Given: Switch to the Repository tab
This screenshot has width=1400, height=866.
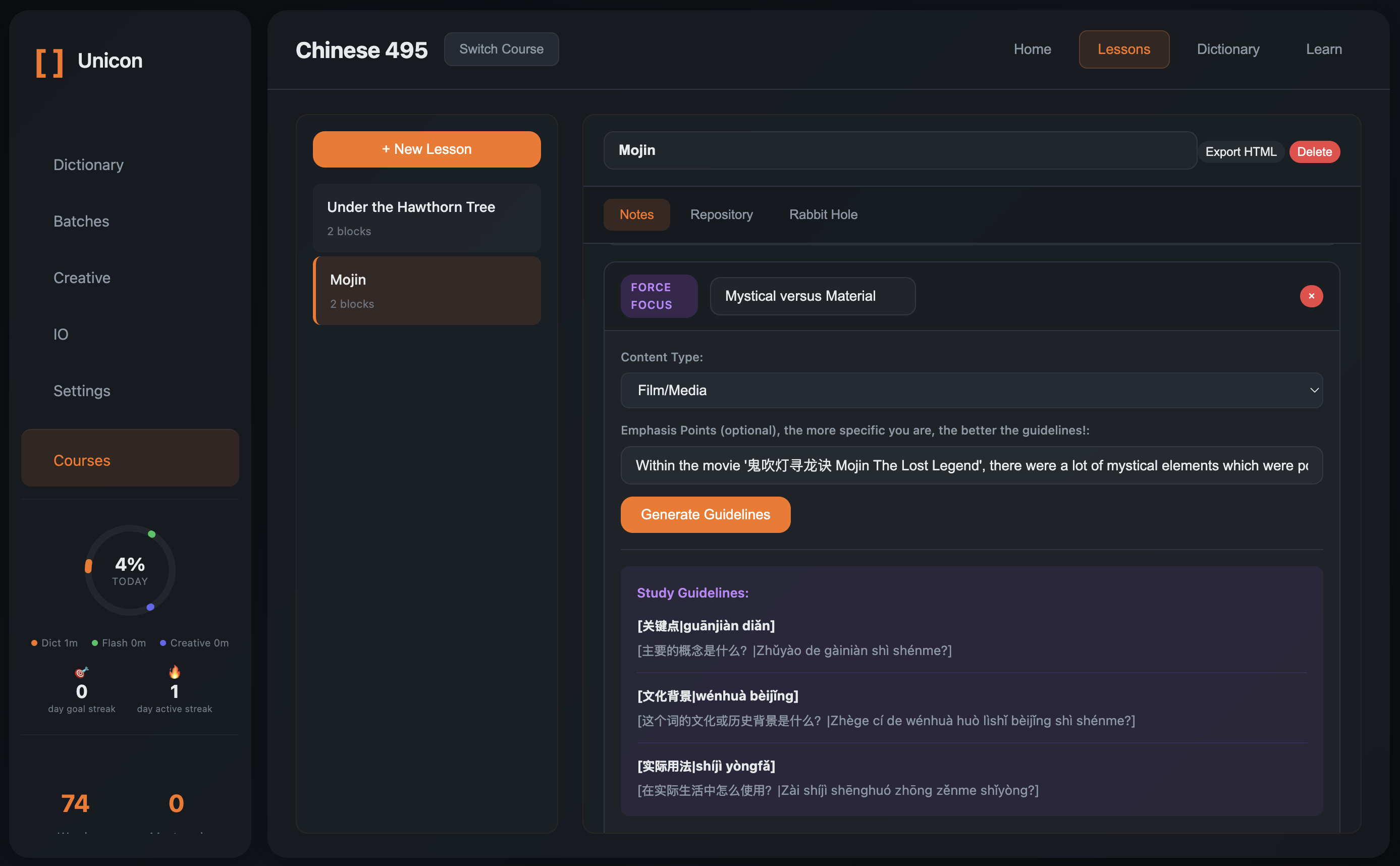Looking at the screenshot, I should 721,214.
